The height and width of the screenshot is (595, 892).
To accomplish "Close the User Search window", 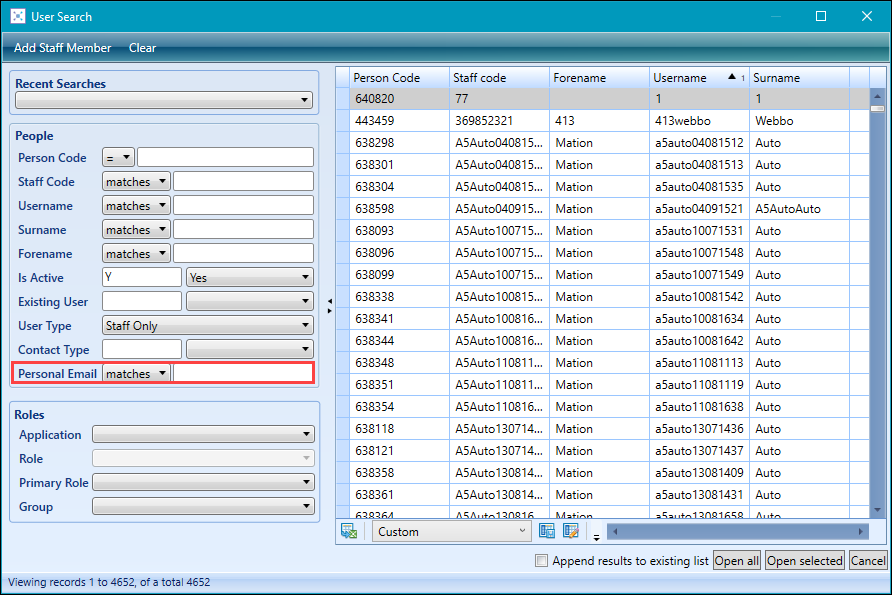I will pyautogui.click(x=866, y=16).
